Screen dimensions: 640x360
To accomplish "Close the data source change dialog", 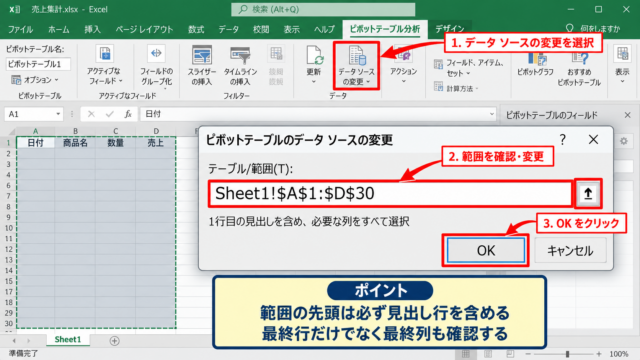I will (593, 140).
